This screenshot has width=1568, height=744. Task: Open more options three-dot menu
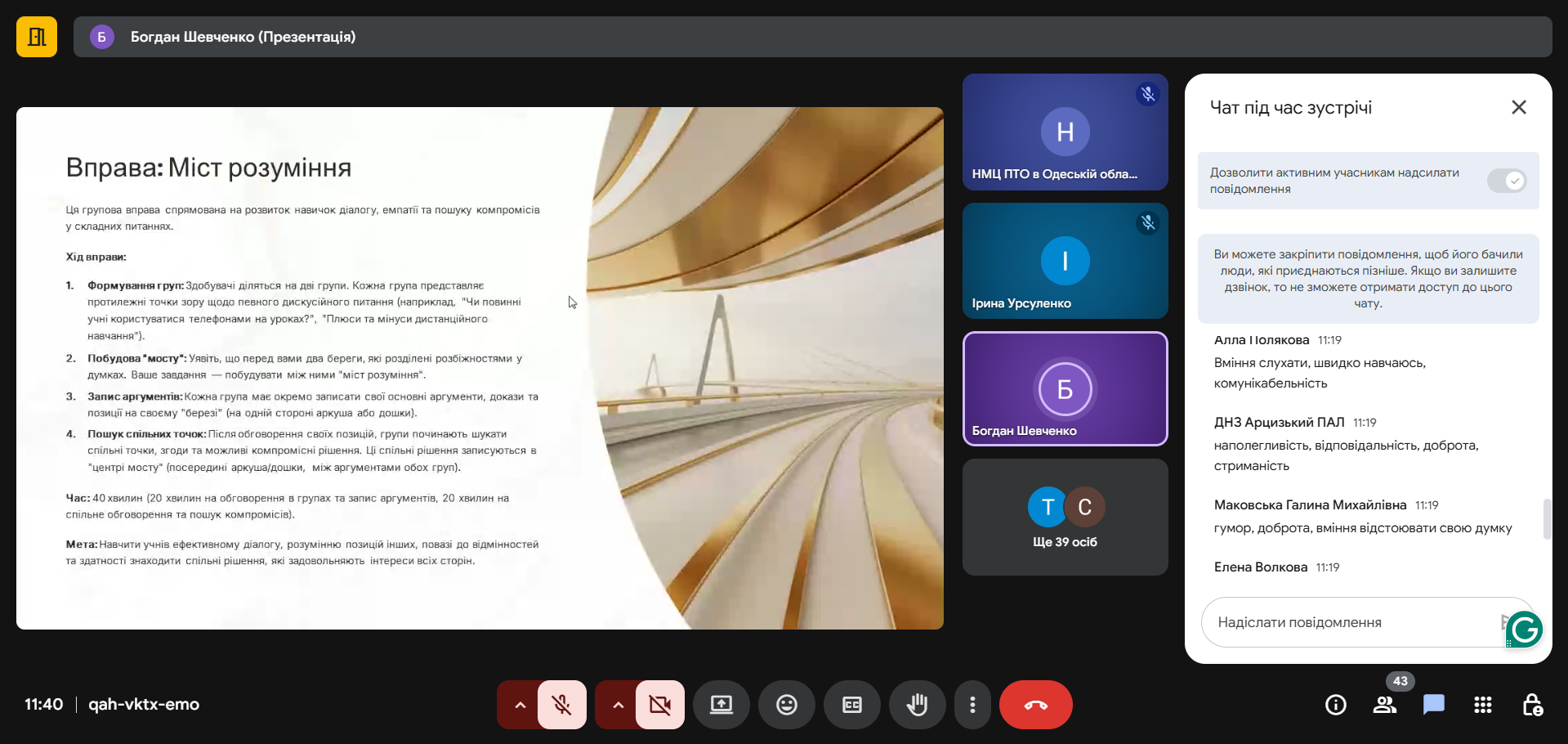tap(972, 705)
